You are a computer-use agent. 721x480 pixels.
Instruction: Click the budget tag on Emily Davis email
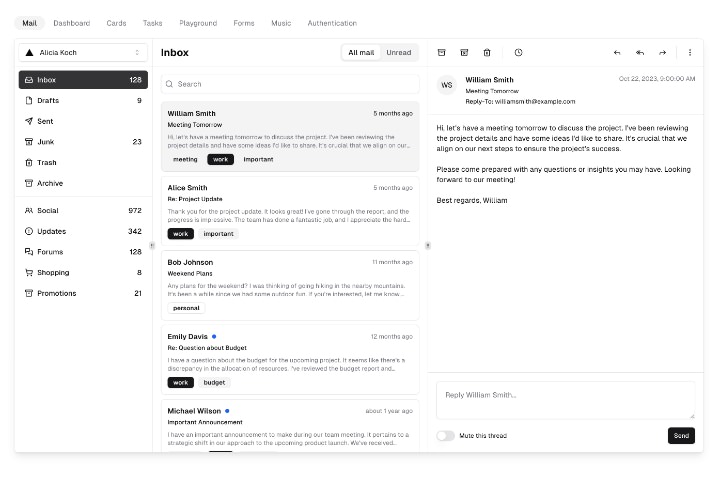coord(214,383)
